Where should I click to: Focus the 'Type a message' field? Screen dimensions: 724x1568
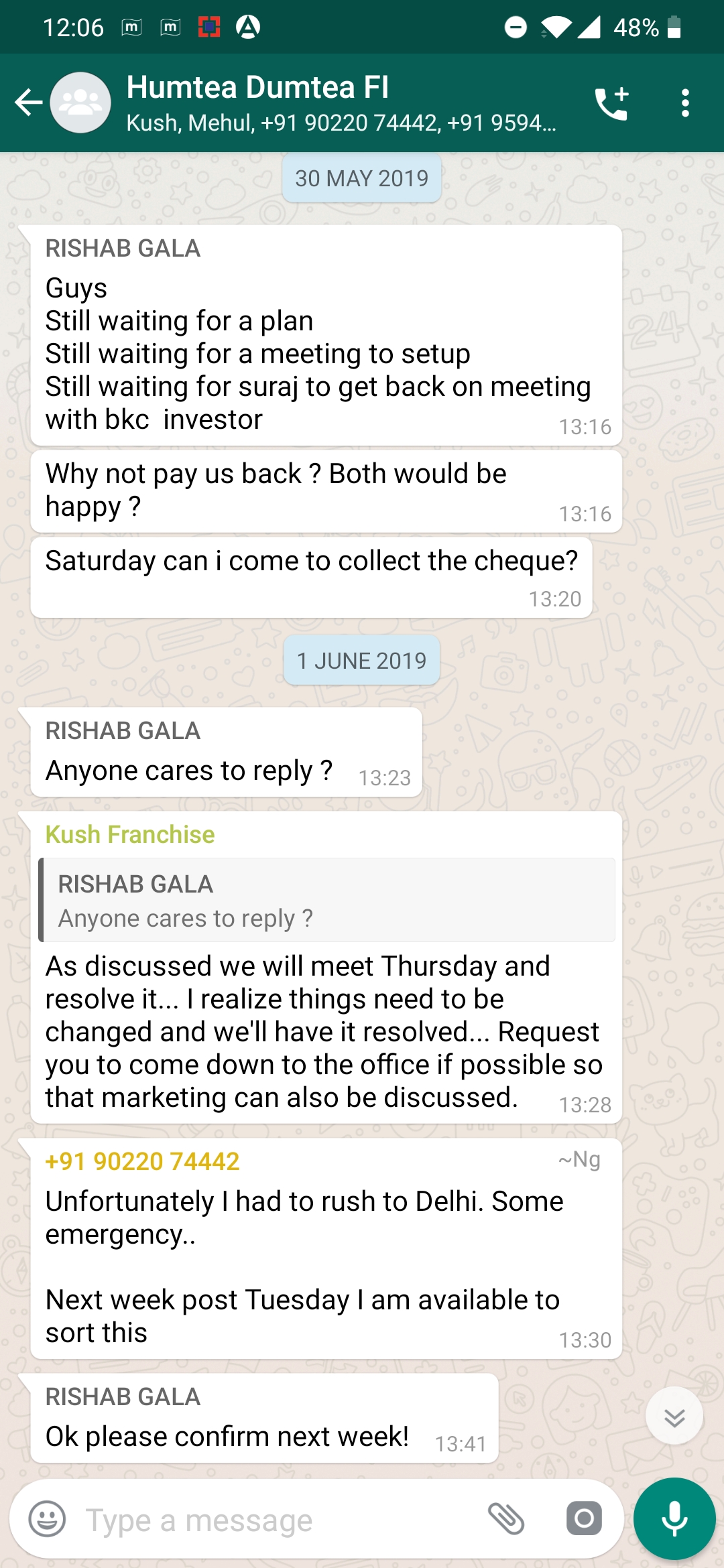[268, 1520]
